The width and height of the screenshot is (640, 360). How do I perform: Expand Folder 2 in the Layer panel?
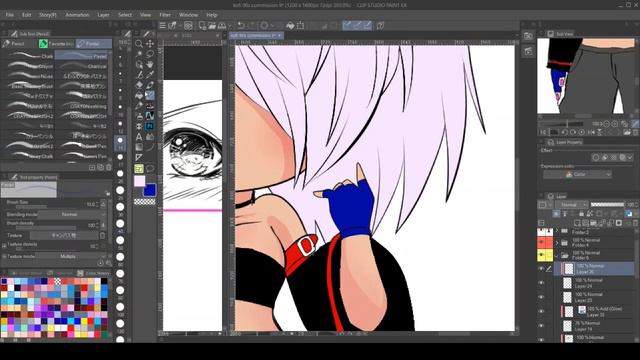tap(557, 231)
